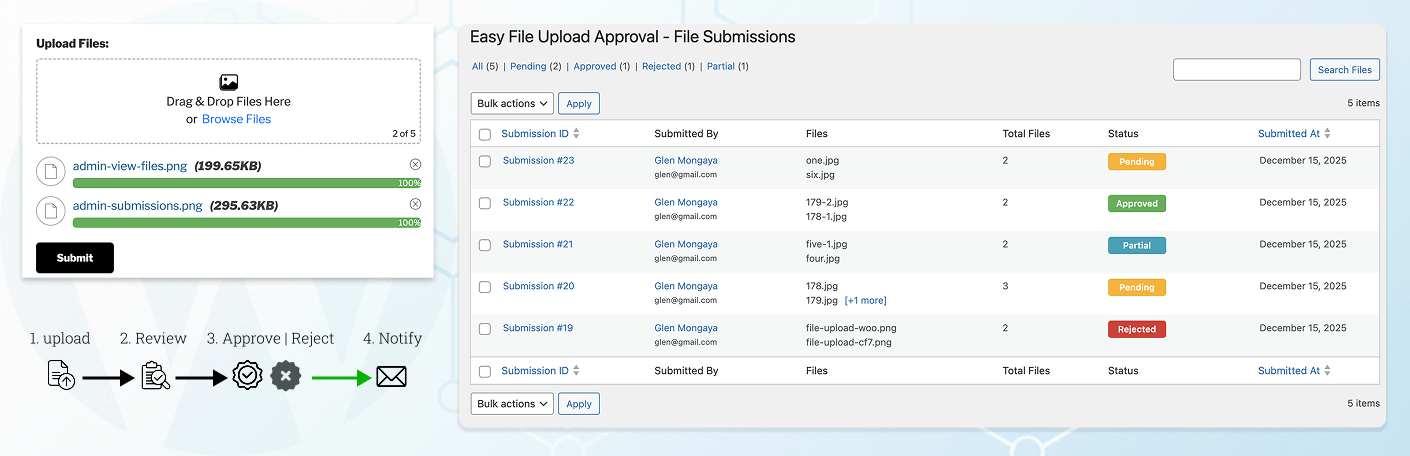The image size is (1410, 456).
Task: Click the reject badge X icon
Action: 286,376
